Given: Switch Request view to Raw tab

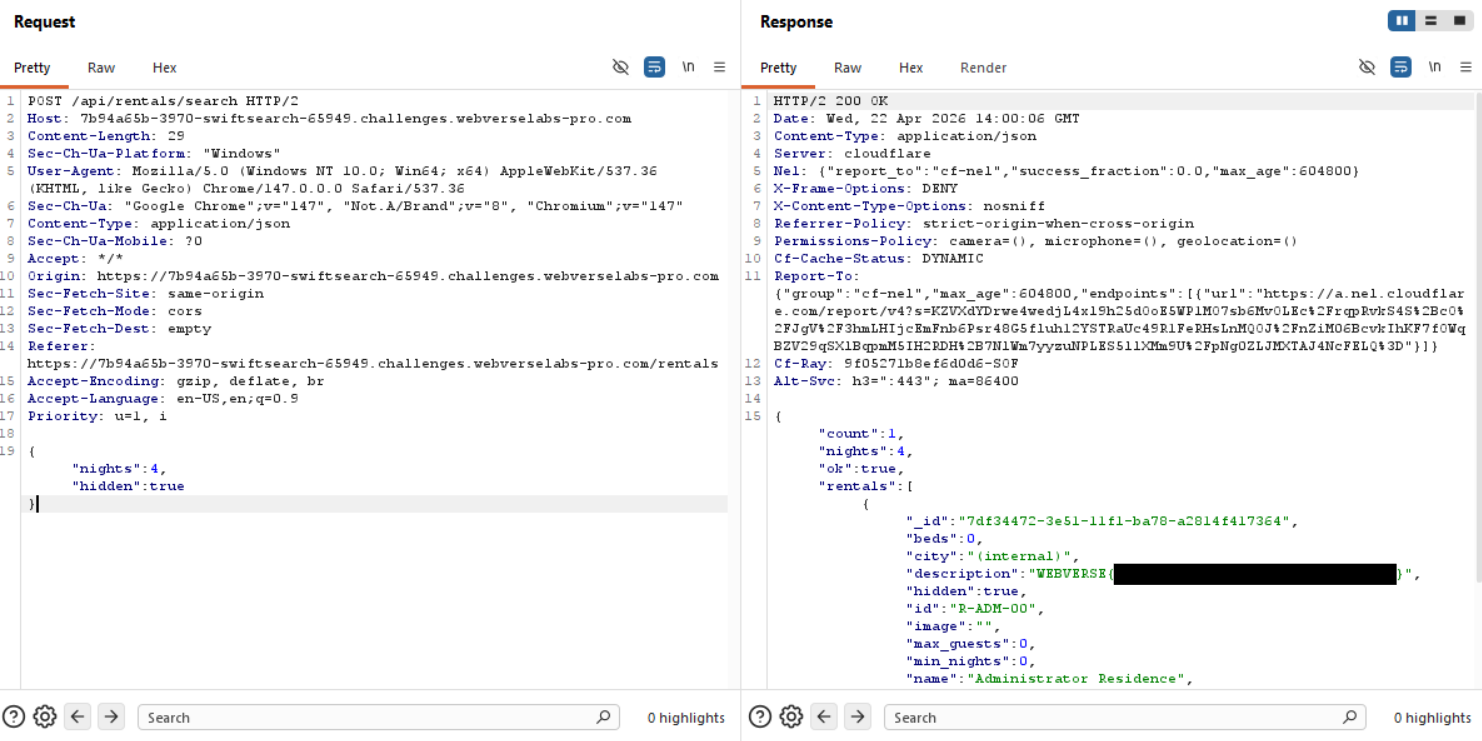Looking at the screenshot, I should click(x=101, y=68).
